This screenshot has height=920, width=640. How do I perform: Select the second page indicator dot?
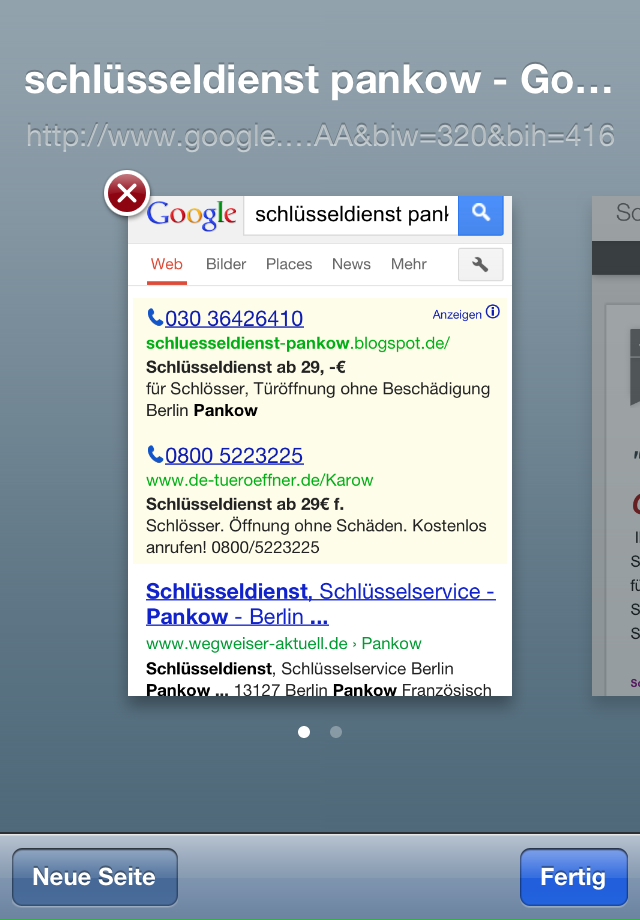336,732
